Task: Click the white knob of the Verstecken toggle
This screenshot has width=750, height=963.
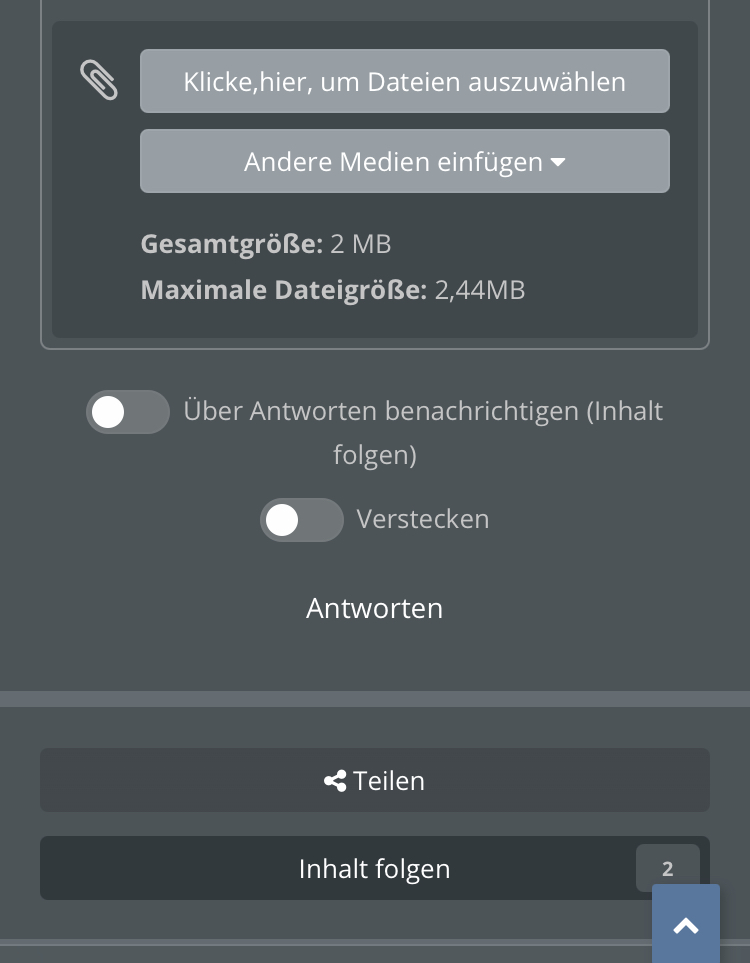Action: tap(282, 520)
